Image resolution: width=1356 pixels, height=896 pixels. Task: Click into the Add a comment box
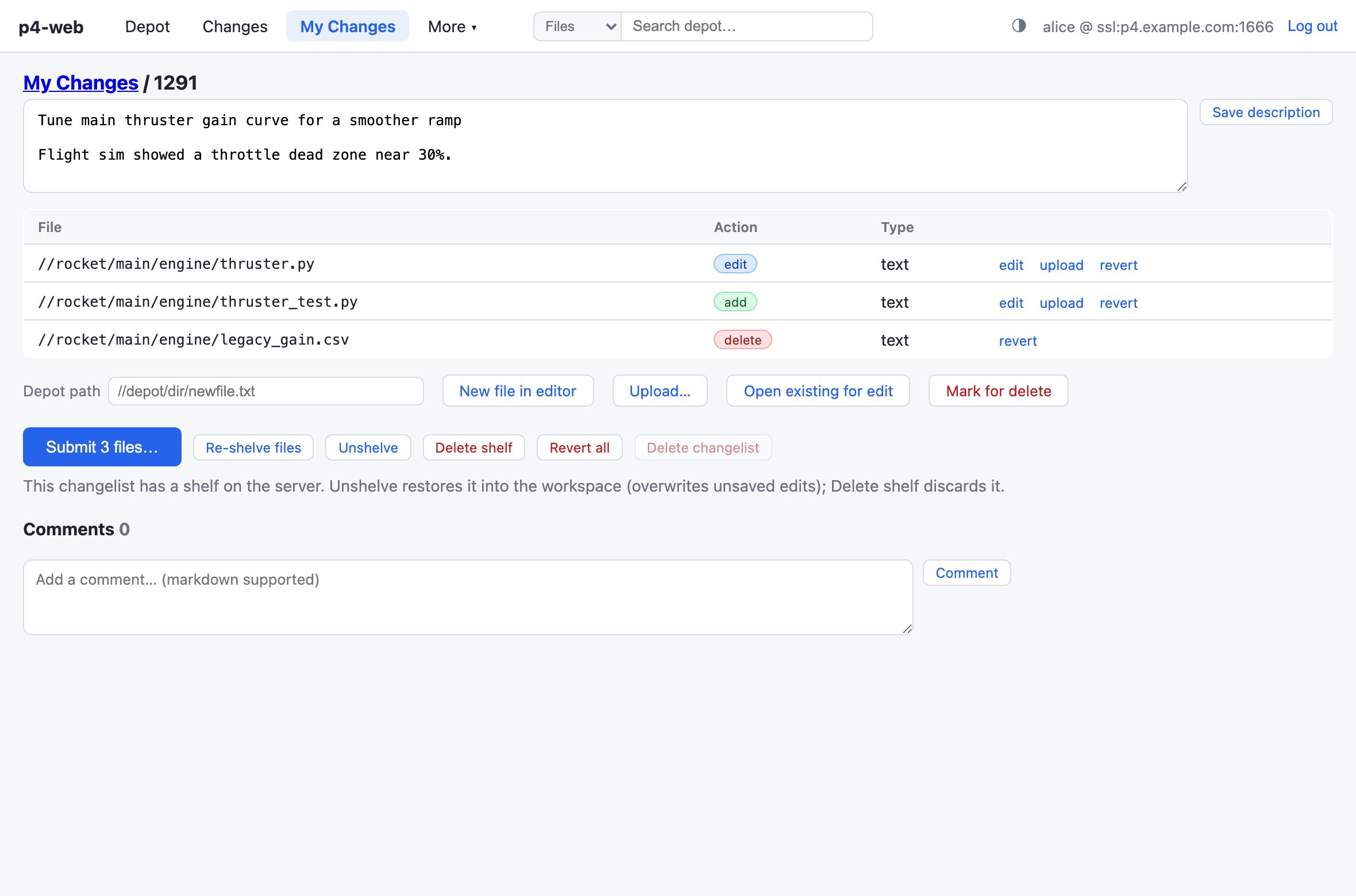pos(468,597)
